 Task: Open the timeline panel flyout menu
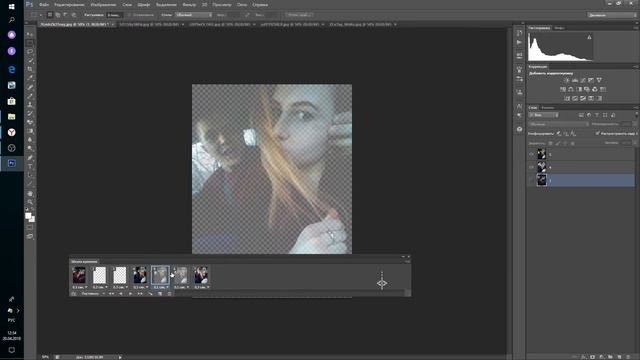[x=407, y=262]
